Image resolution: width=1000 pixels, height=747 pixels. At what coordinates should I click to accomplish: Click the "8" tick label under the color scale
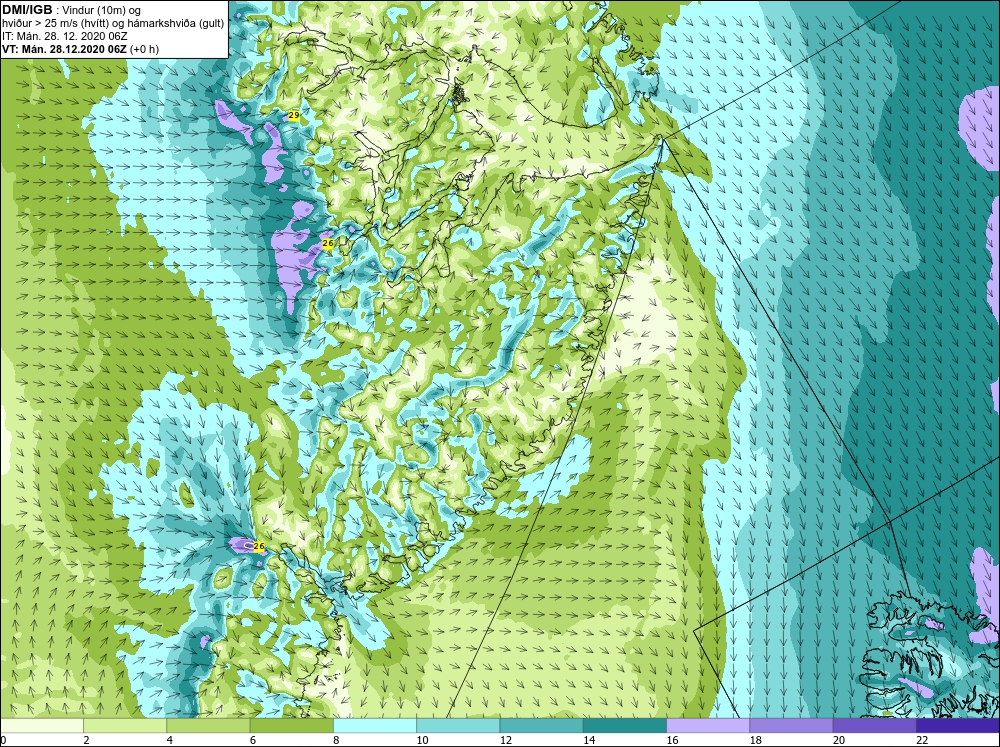click(336, 740)
